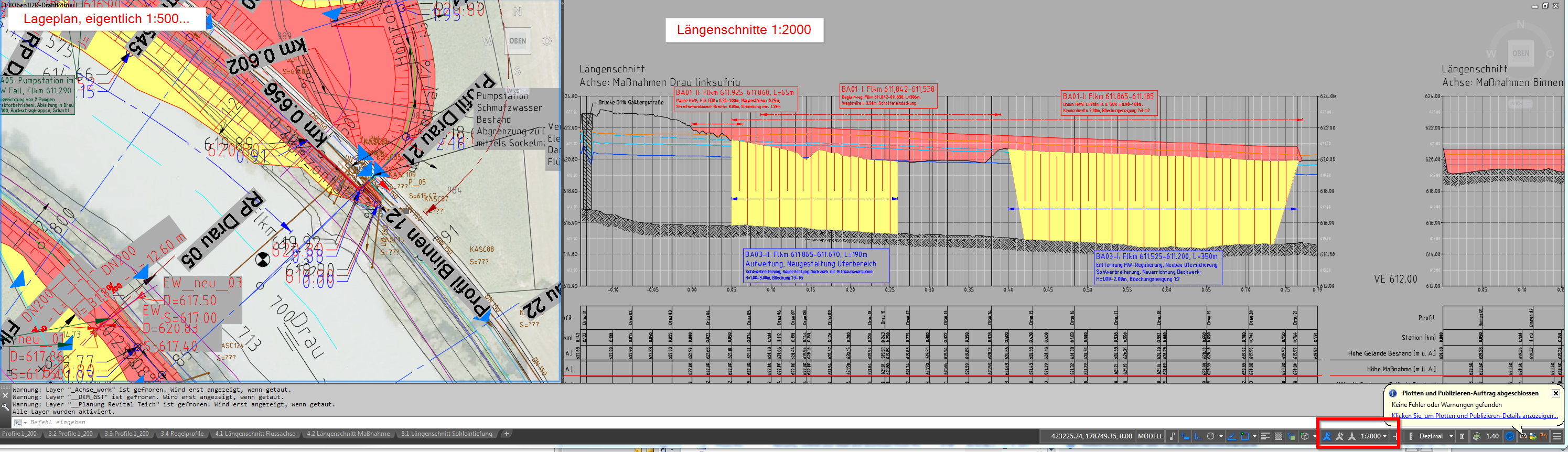Open the 4.1 Längenschnitt Flussachse tab

pyautogui.click(x=255, y=434)
